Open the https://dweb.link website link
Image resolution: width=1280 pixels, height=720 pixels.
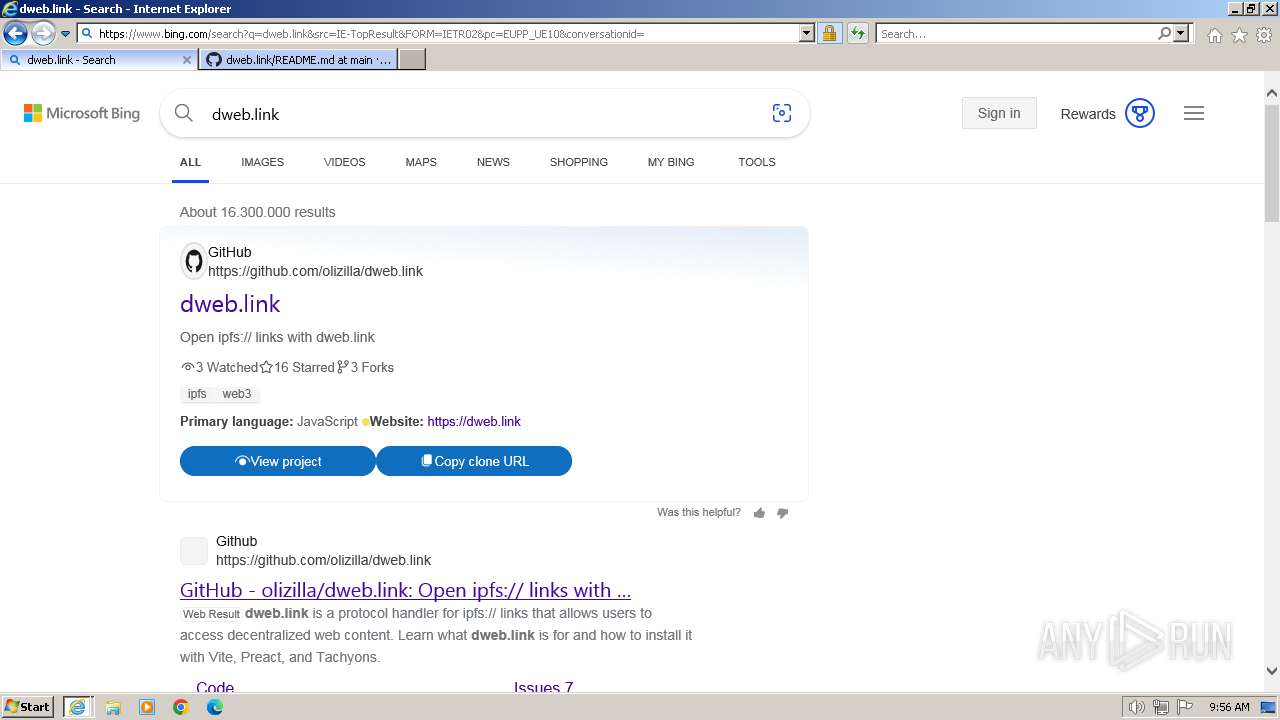click(x=474, y=422)
